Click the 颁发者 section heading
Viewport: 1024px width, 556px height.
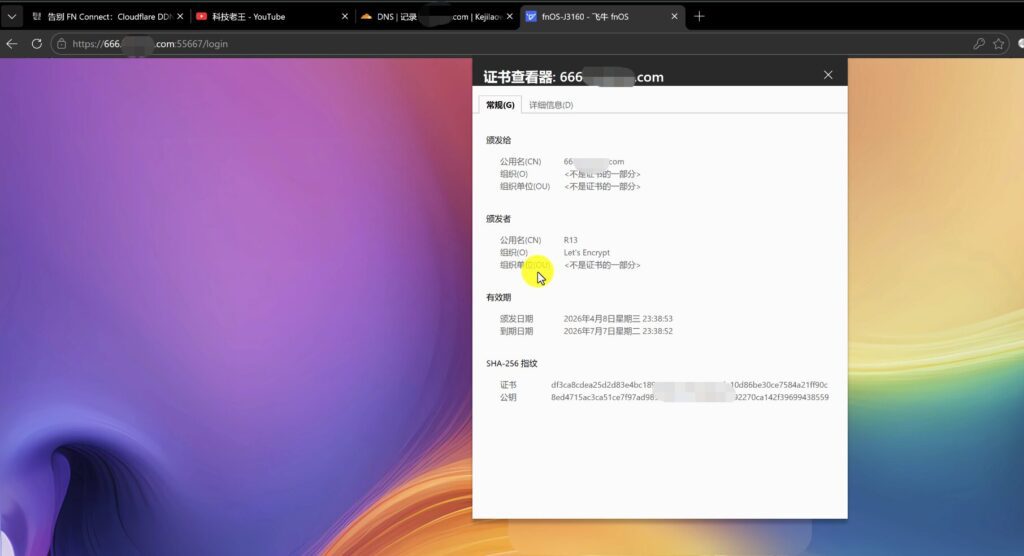tap(498, 219)
